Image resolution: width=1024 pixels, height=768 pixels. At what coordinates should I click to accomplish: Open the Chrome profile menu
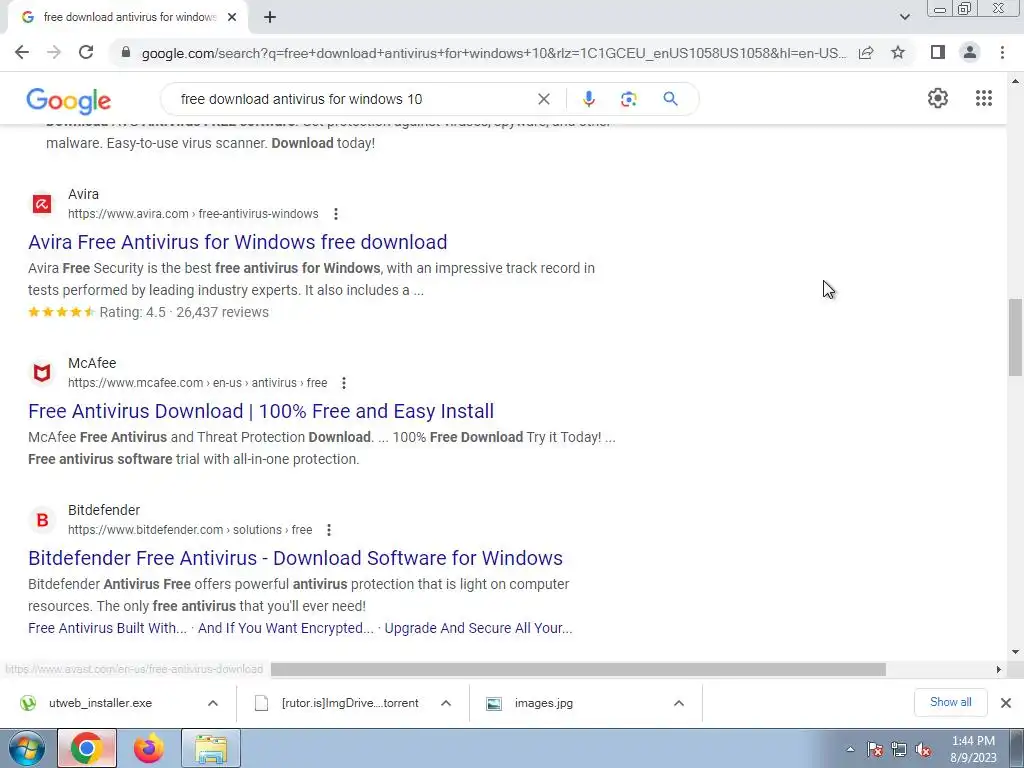point(970,52)
